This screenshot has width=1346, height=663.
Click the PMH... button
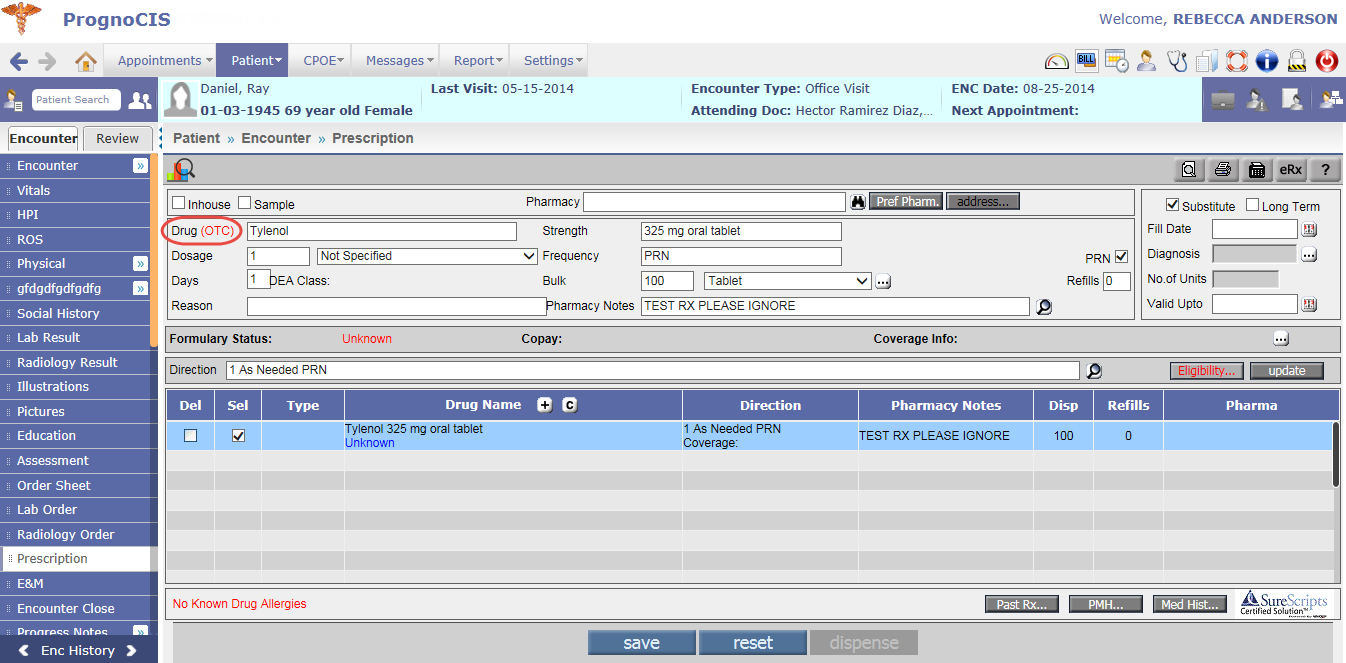click(x=1106, y=604)
